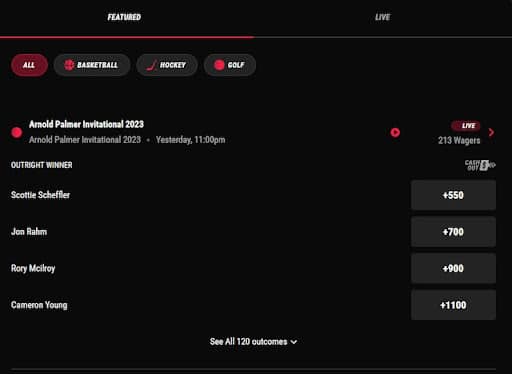This screenshot has height=374, width=512.
Task: Filter by Golf
Action: (230, 65)
